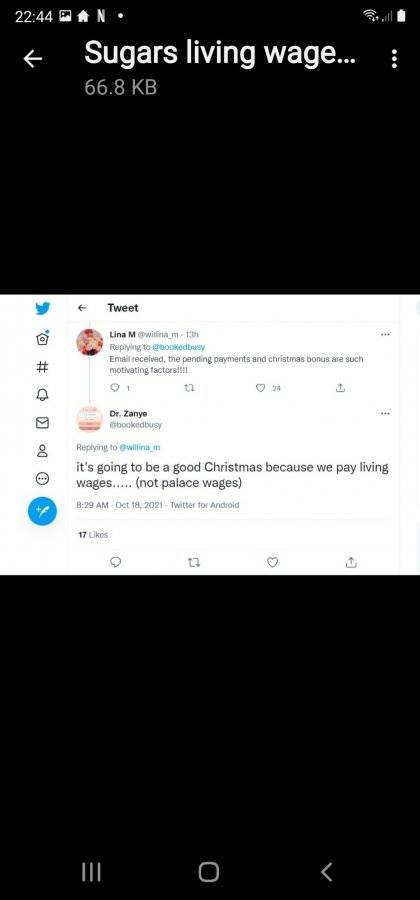Screen dimensions: 420x900
Task: Open the More circle icon in sidebar
Action: click(42, 479)
